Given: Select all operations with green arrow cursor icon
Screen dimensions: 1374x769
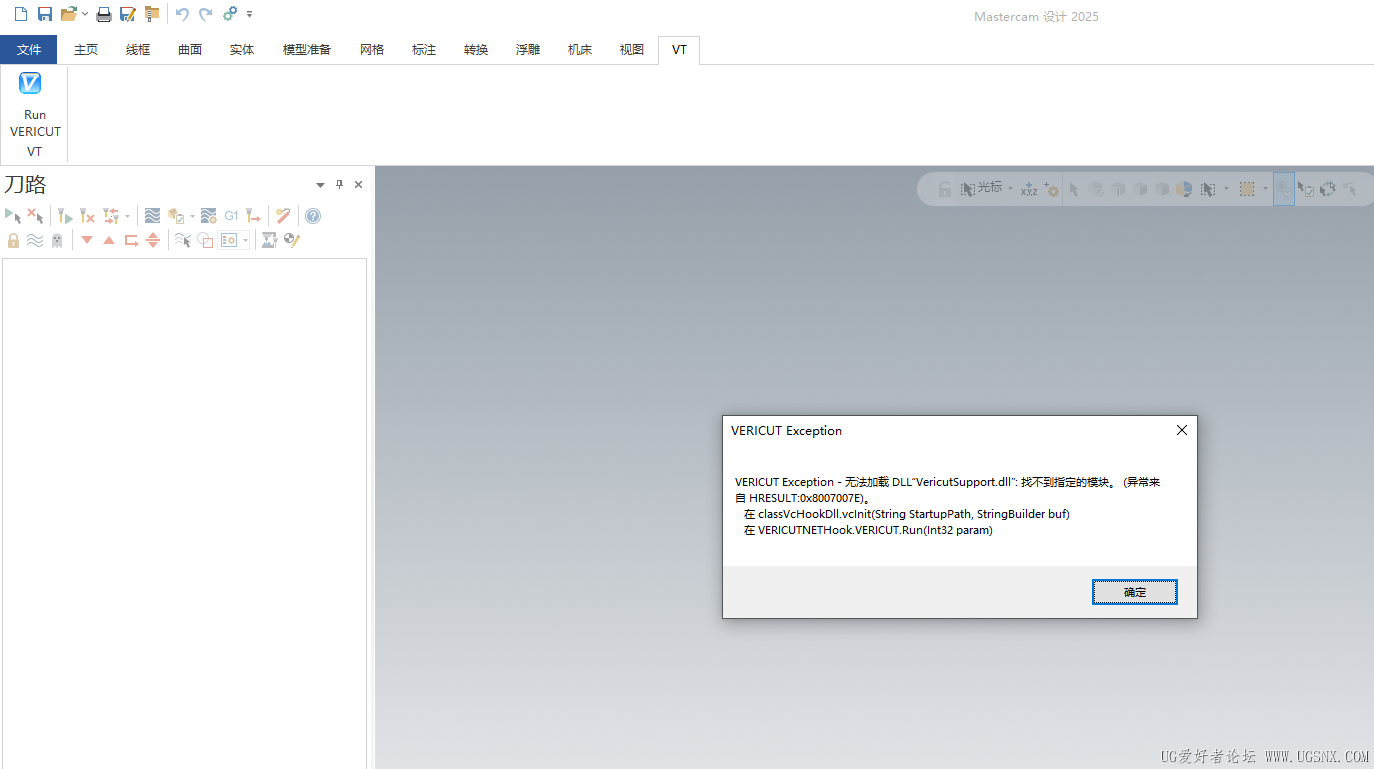Looking at the screenshot, I should pyautogui.click(x=13, y=215).
